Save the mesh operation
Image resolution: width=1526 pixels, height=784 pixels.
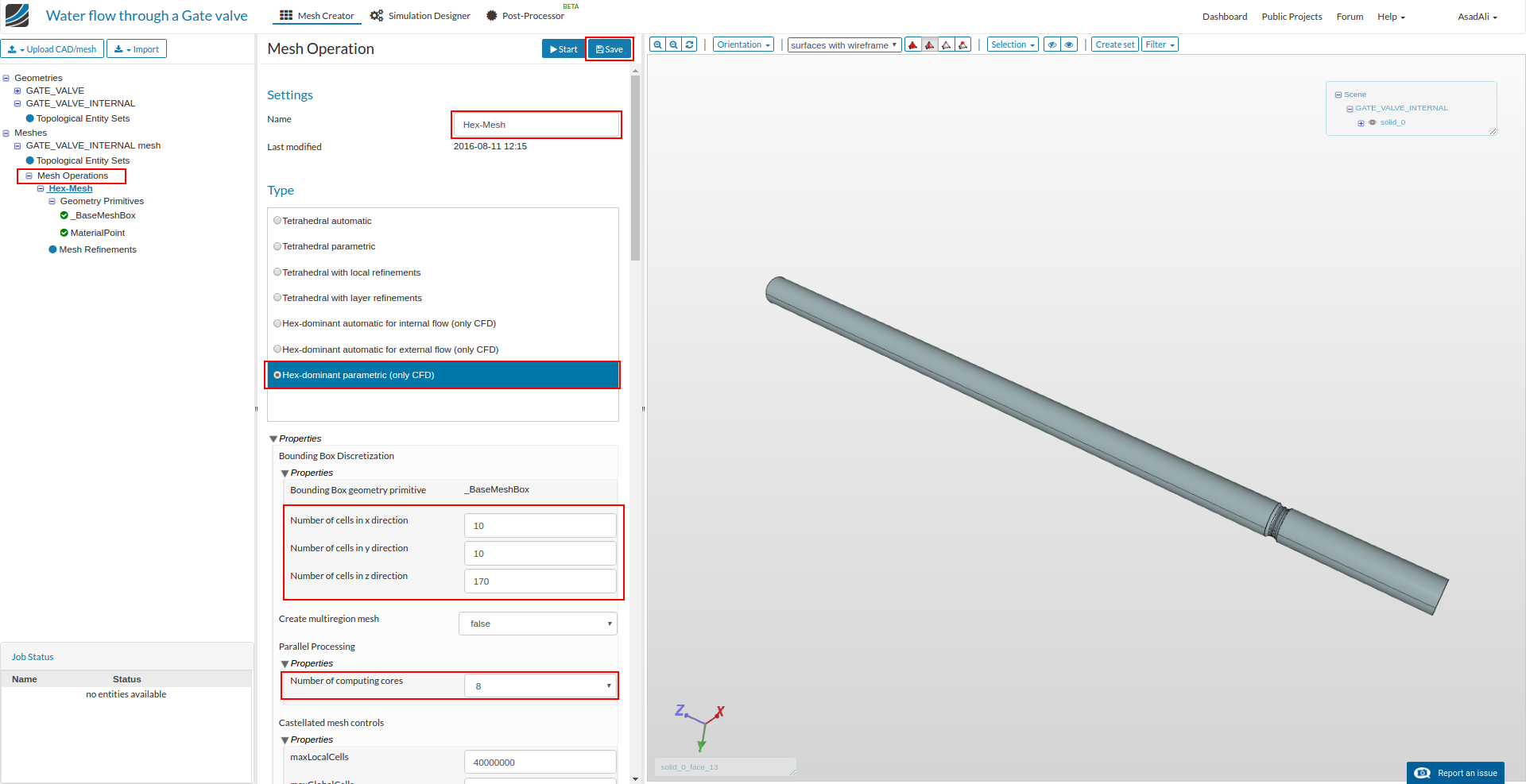(610, 49)
